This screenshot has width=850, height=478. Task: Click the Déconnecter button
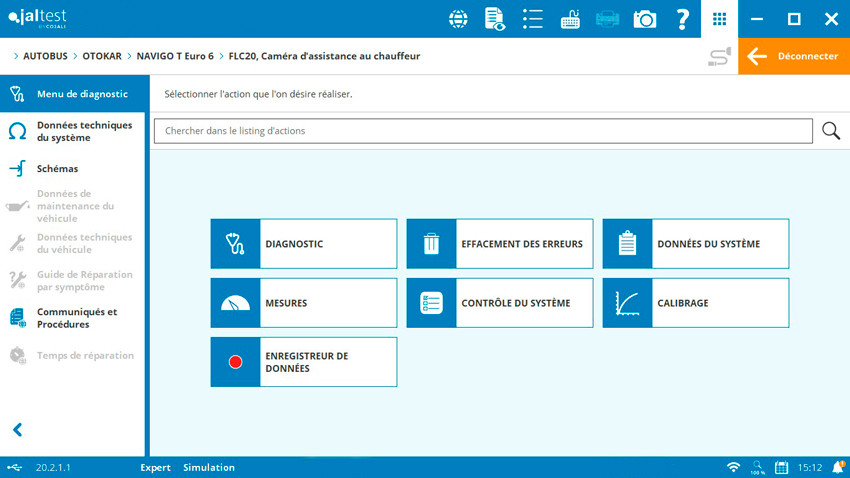pyautogui.click(x=794, y=56)
